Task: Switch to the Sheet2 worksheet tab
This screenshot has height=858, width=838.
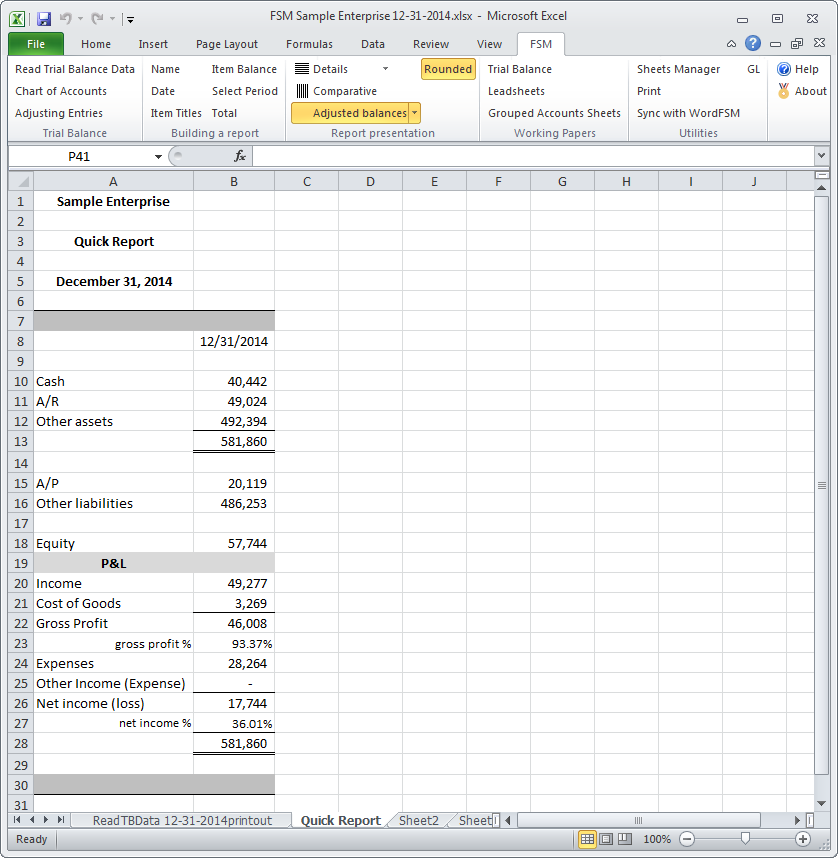Action: tap(418, 820)
